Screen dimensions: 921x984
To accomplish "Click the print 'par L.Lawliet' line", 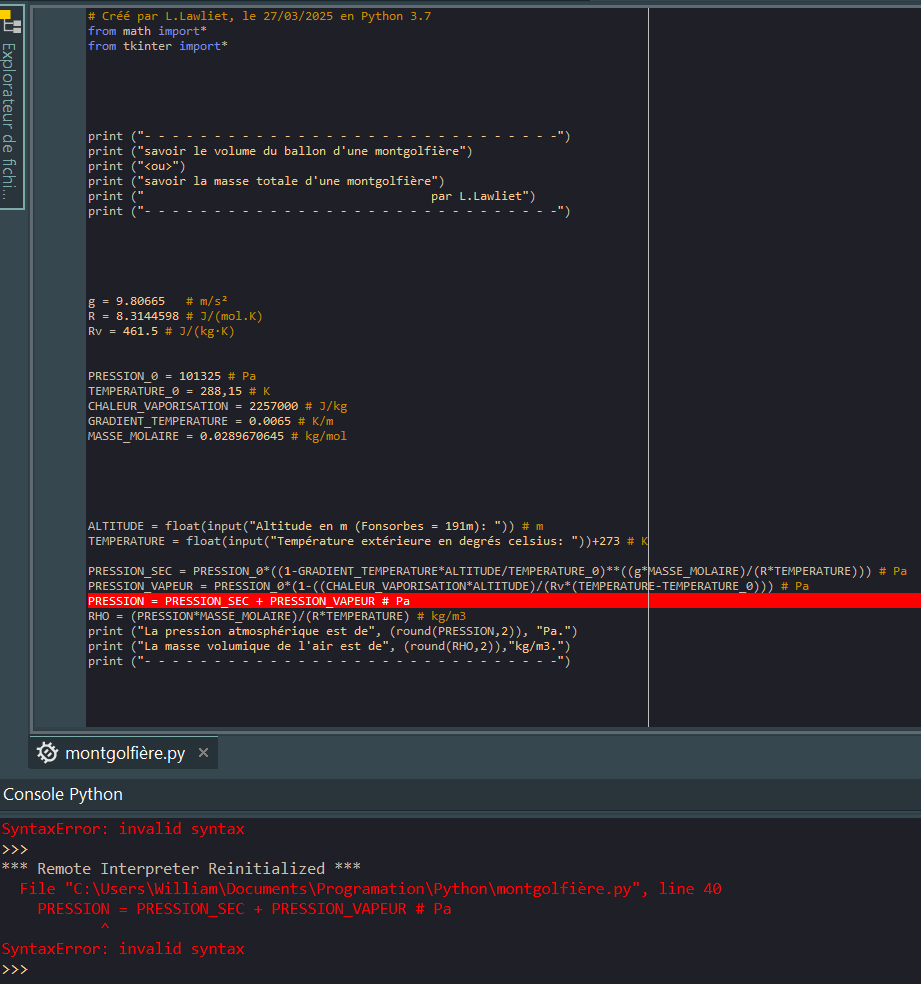I will click(x=312, y=196).
